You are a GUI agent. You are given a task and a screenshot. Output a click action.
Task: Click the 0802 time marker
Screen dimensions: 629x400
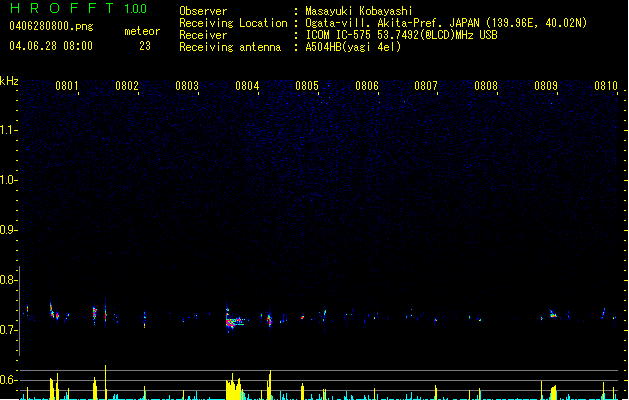tap(127, 86)
